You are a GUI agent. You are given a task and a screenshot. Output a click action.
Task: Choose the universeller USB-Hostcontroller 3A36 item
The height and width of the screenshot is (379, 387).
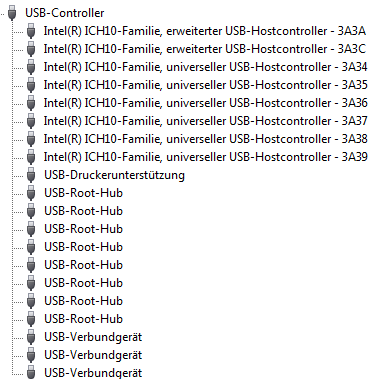205,103
